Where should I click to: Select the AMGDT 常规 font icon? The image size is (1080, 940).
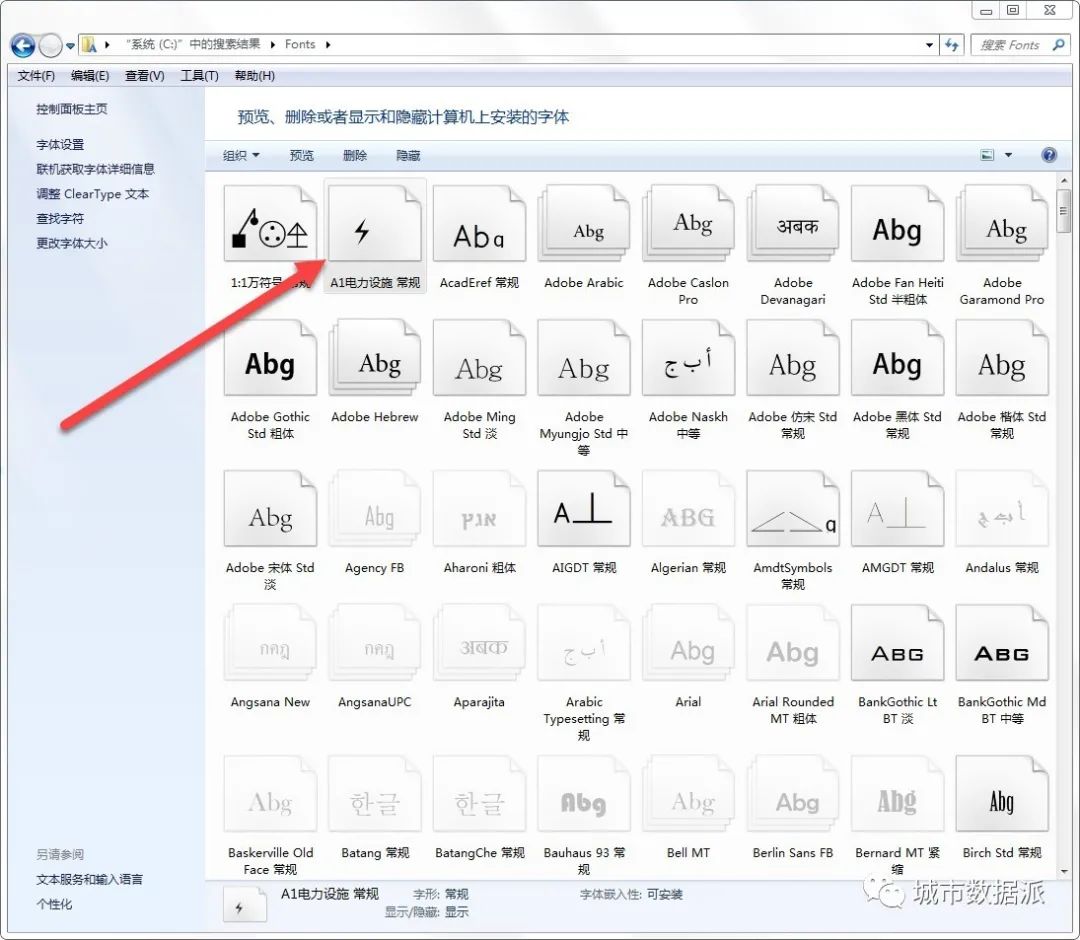[x=897, y=508]
